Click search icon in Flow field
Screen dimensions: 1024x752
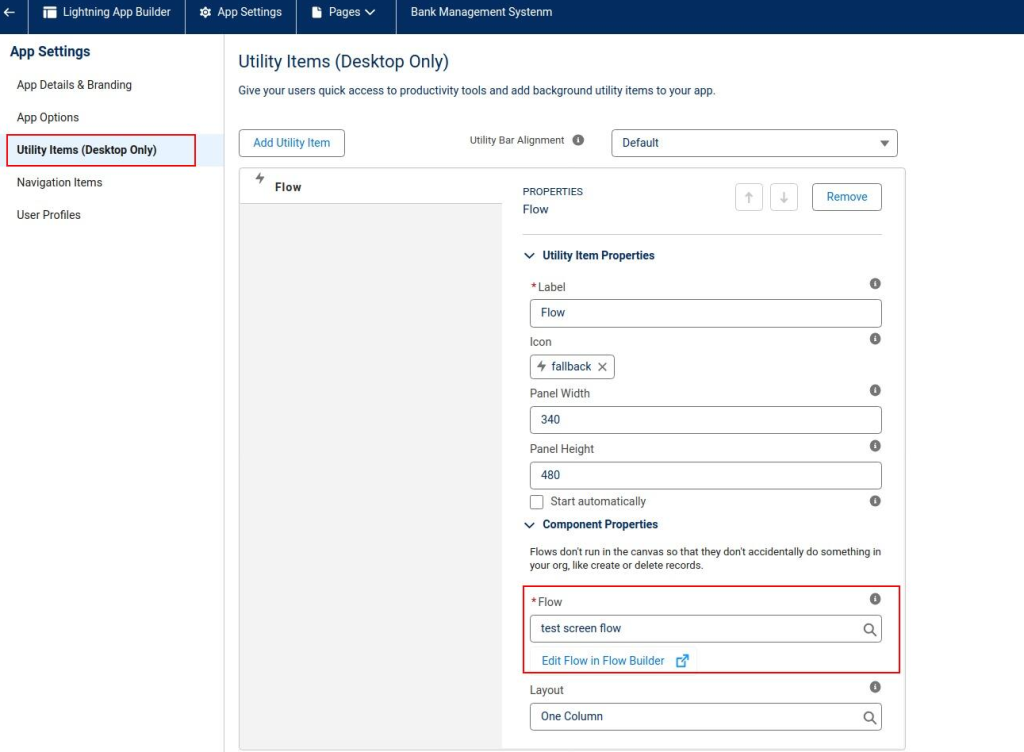tap(869, 629)
